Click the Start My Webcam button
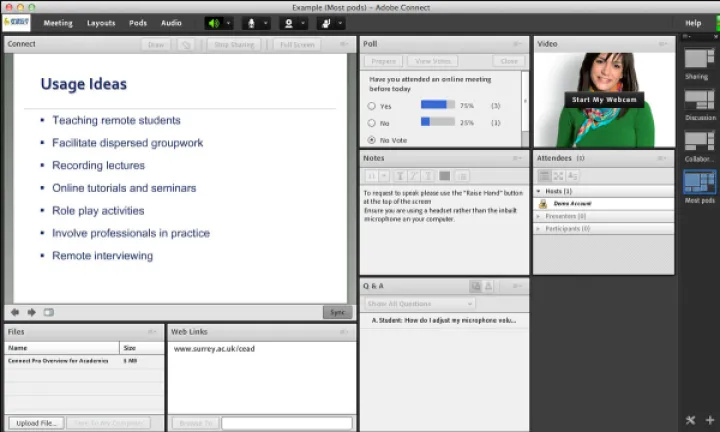 pos(603,100)
